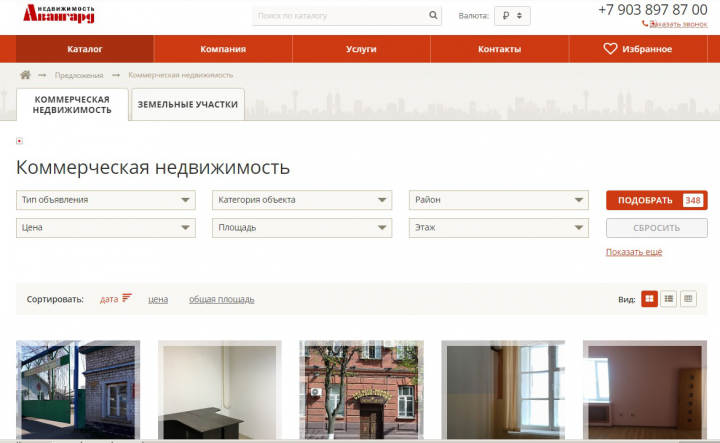Click the phone number +7 903 897 87 00
The height and width of the screenshot is (443, 720).
pyautogui.click(x=652, y=10)
